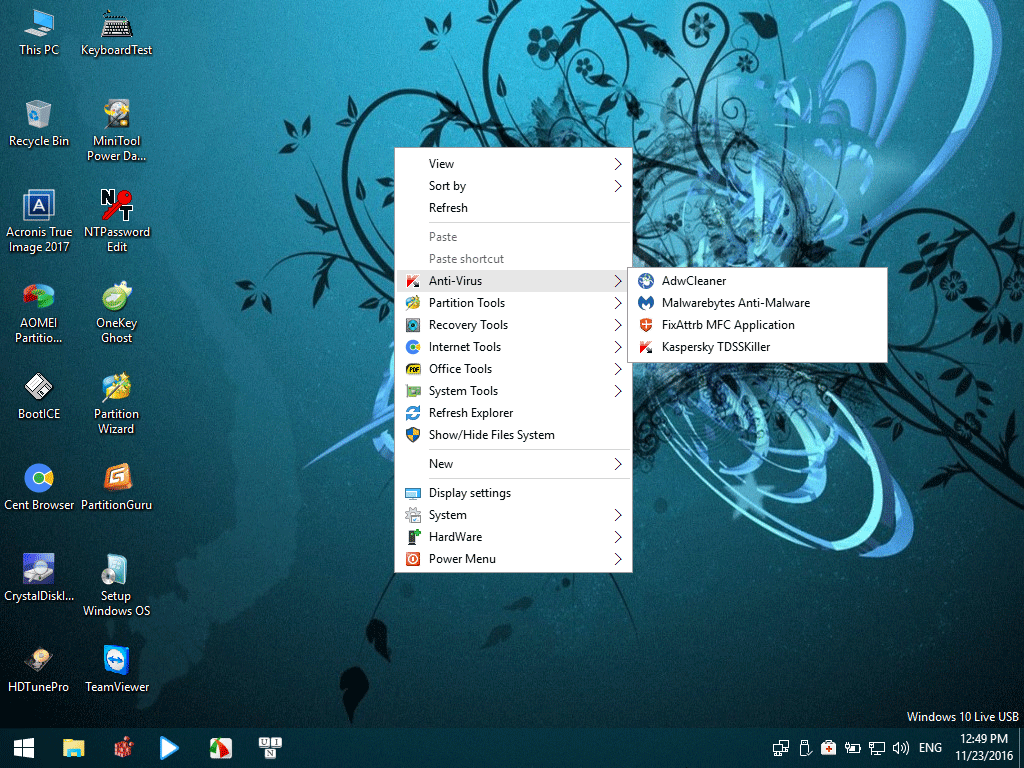1024x768 pixels.
Task: Click the battery power tray icon
Action: 852,748
